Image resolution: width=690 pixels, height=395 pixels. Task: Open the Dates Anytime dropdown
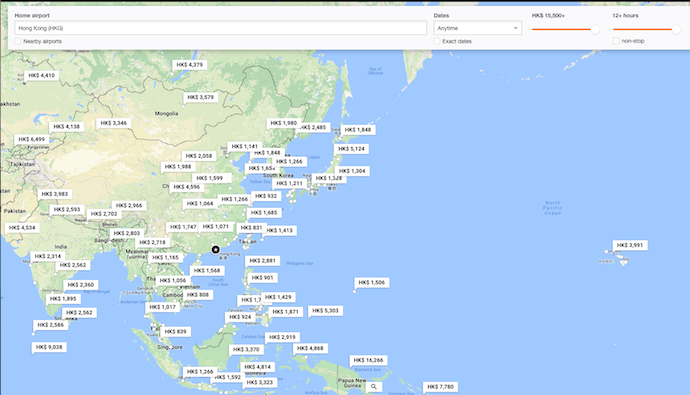(477, 28)
